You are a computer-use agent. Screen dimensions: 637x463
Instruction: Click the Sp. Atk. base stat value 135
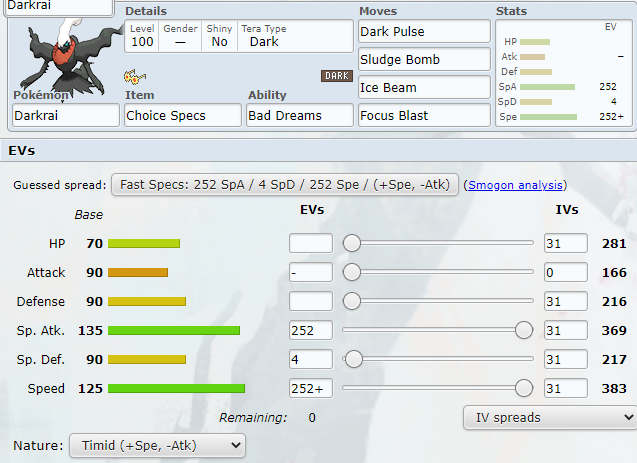point(90,330)
